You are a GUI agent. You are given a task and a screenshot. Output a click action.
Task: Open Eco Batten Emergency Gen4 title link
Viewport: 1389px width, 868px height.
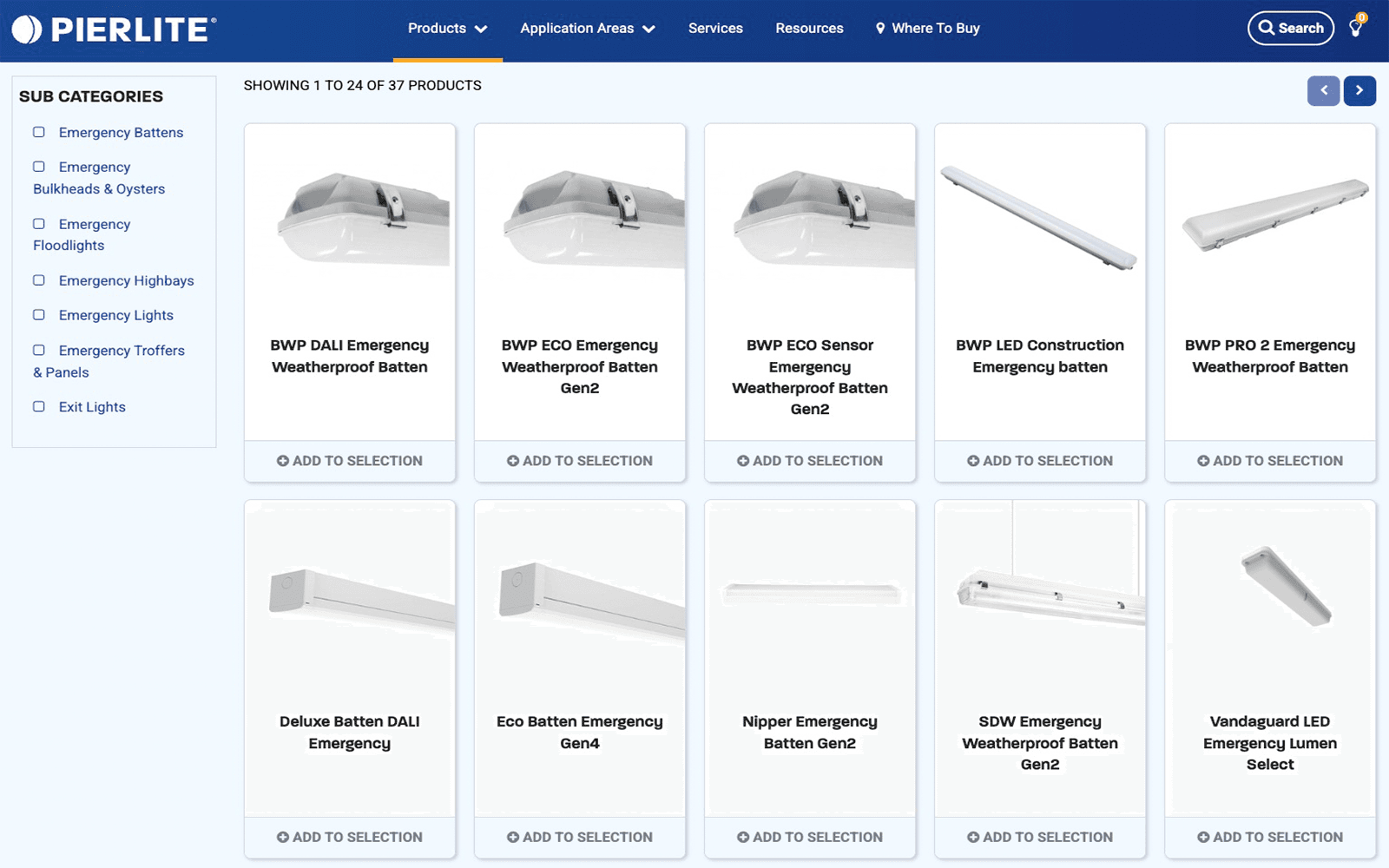[580, 733]
